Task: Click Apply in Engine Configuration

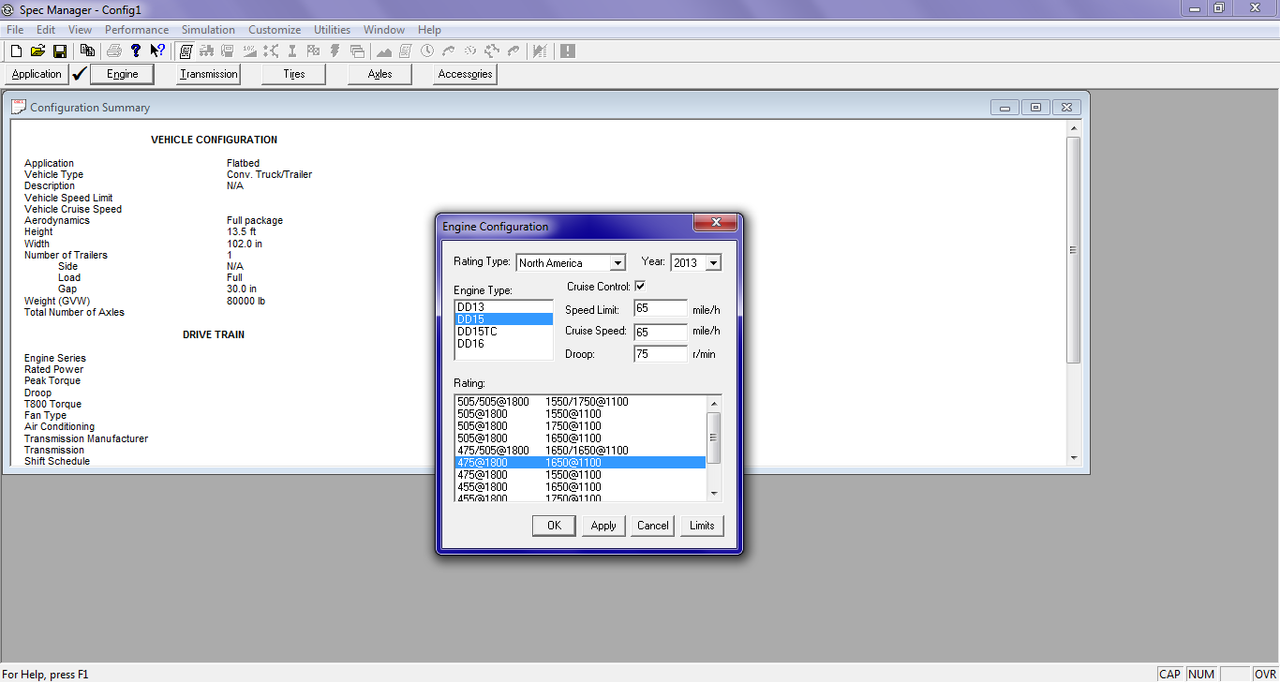Action: [603, 525]
